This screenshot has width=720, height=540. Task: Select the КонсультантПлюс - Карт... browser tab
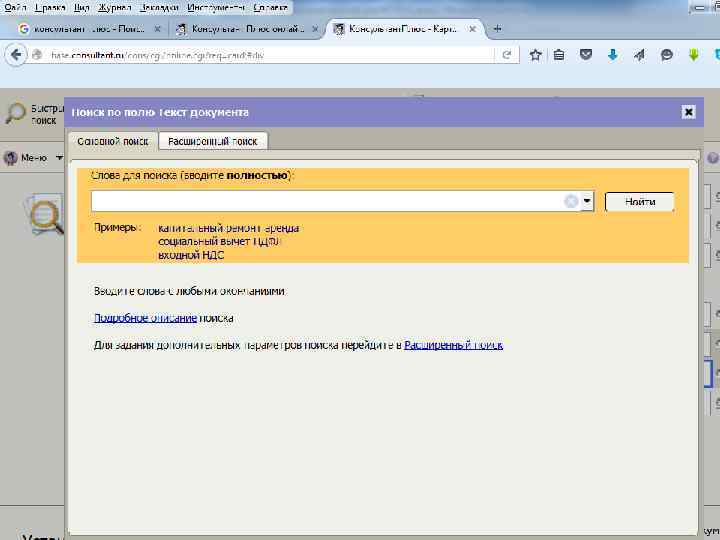coord(402,29)
